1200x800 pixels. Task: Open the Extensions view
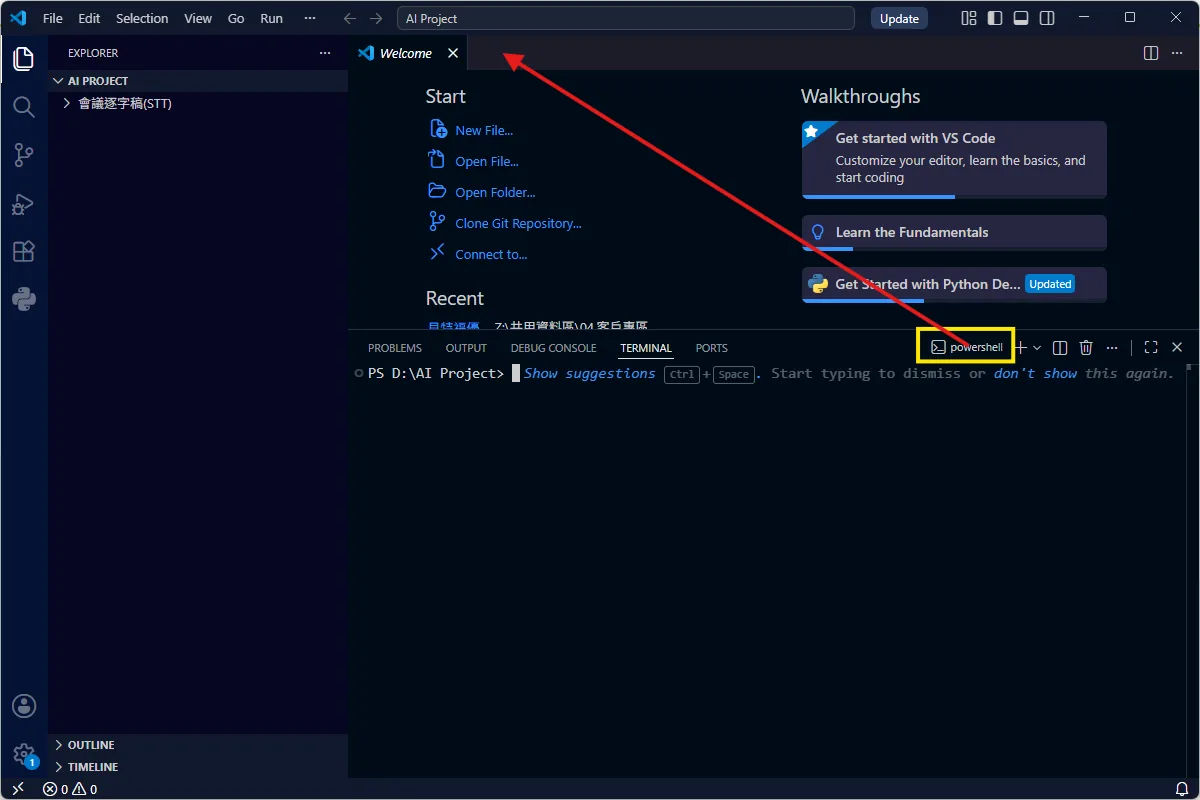(x=24, y=252)
